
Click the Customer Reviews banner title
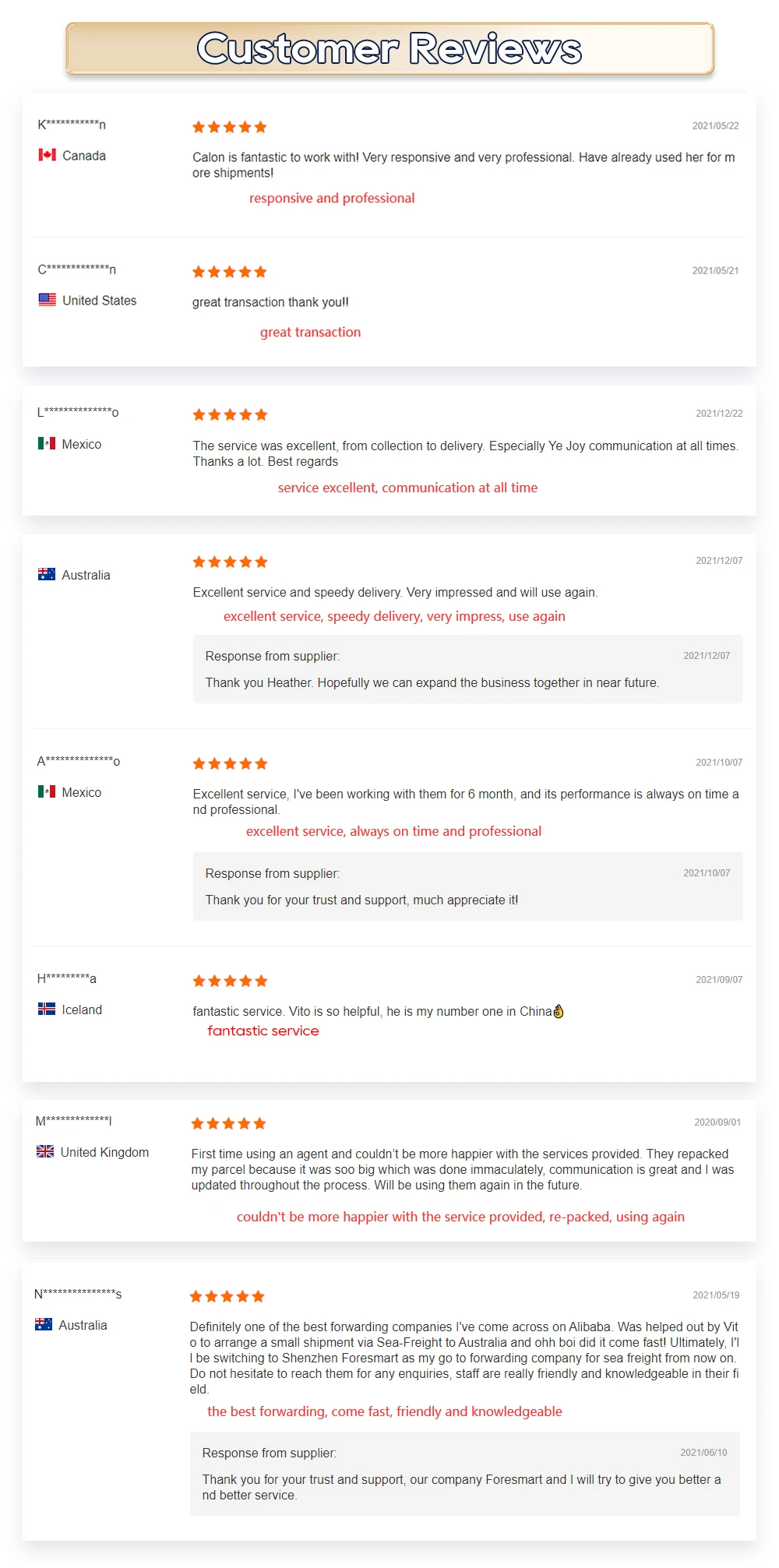389,48
